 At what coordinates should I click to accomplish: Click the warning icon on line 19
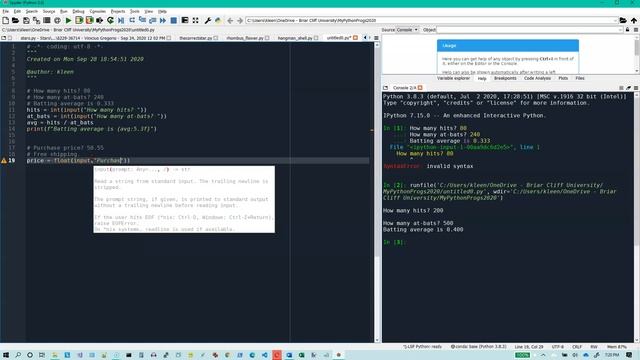point(4,161)
